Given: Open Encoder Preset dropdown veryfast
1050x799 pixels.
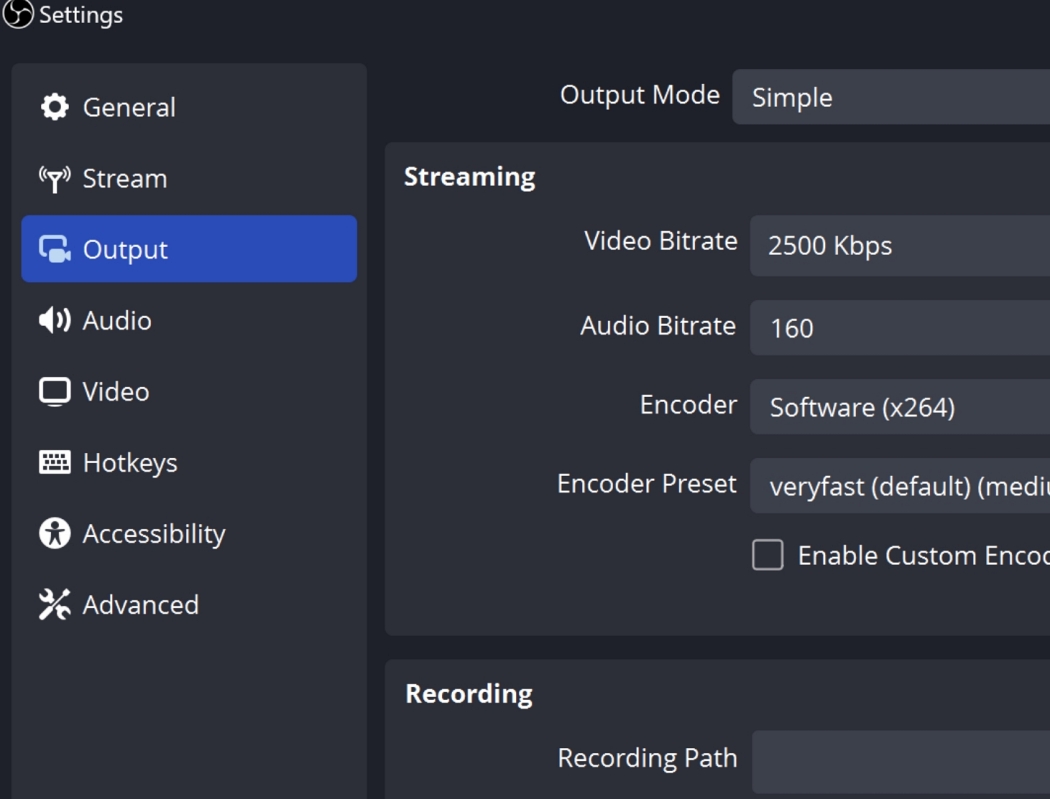Looking at the screenshot, I should (900, 486).
